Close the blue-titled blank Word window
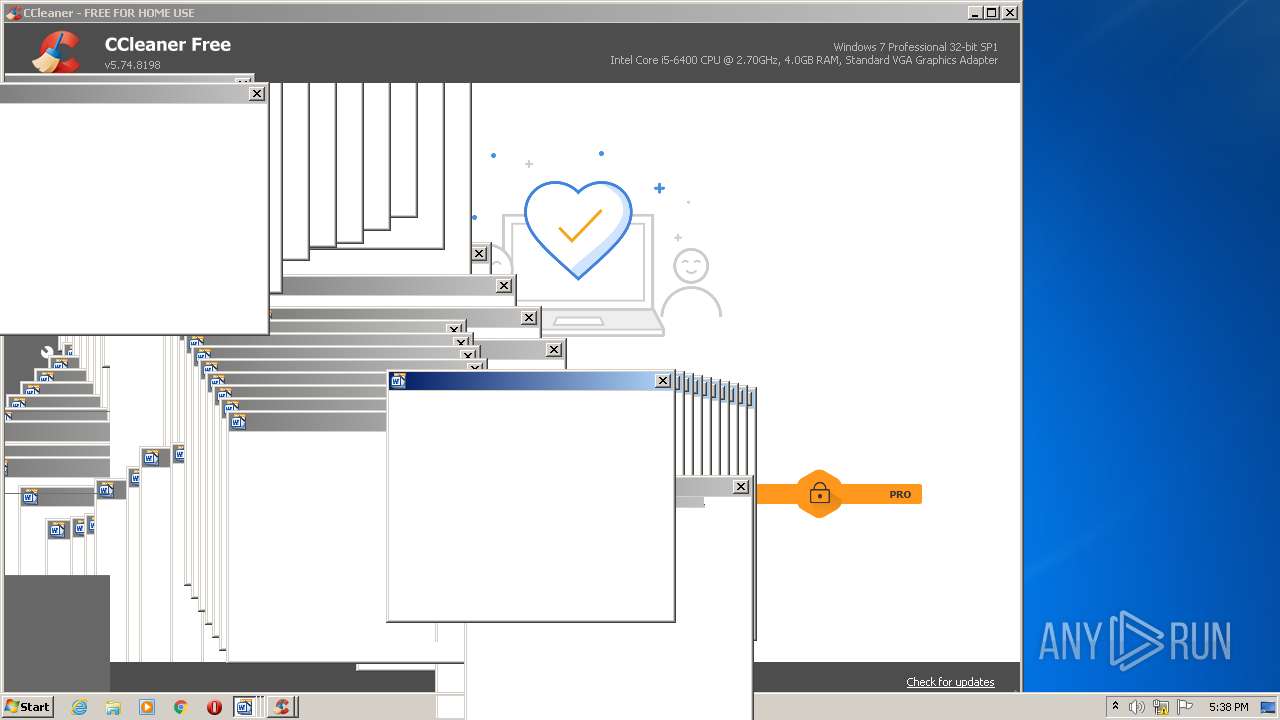Screen dimensions: 1280x720 [x=662, y=381]
